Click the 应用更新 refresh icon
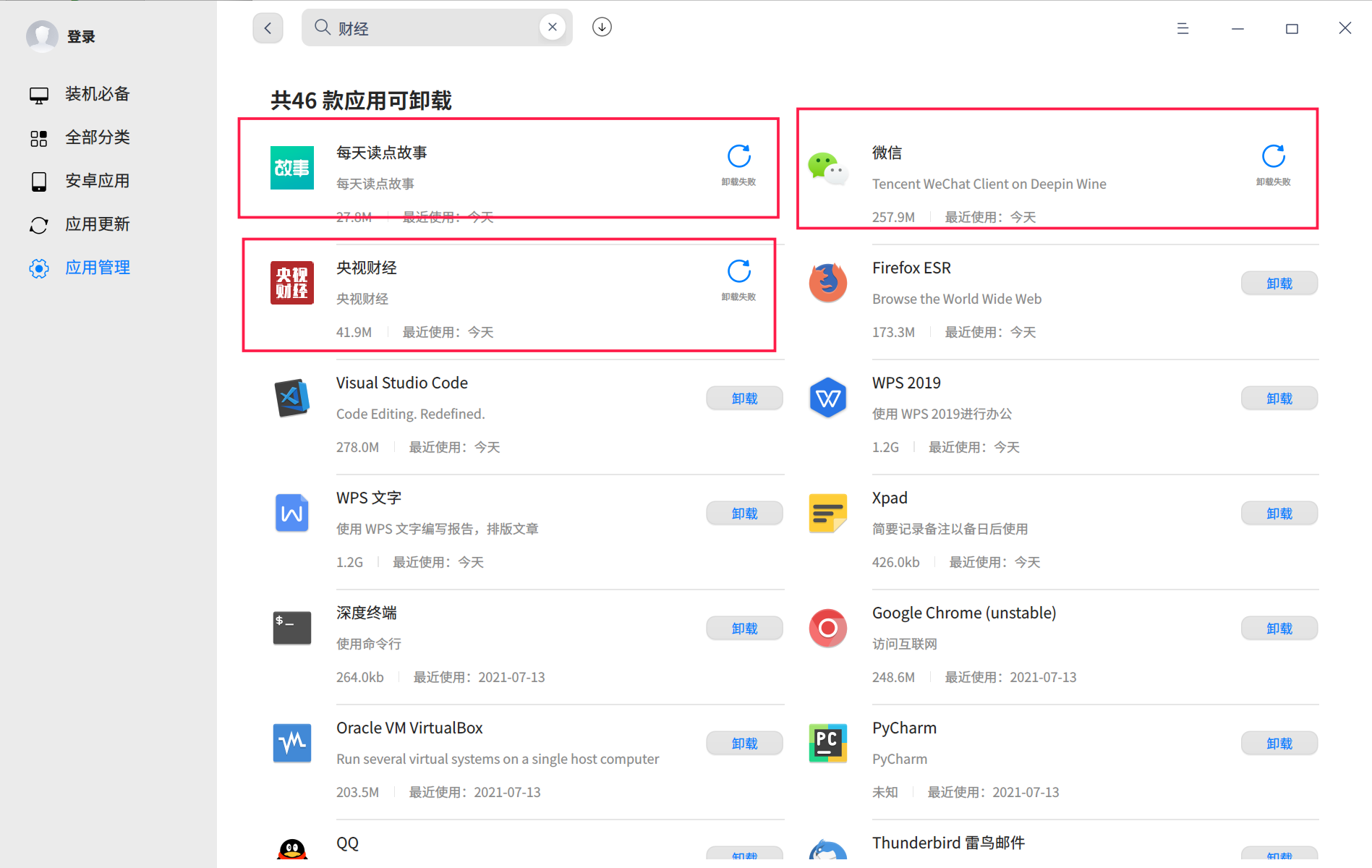 click(39, 225)
